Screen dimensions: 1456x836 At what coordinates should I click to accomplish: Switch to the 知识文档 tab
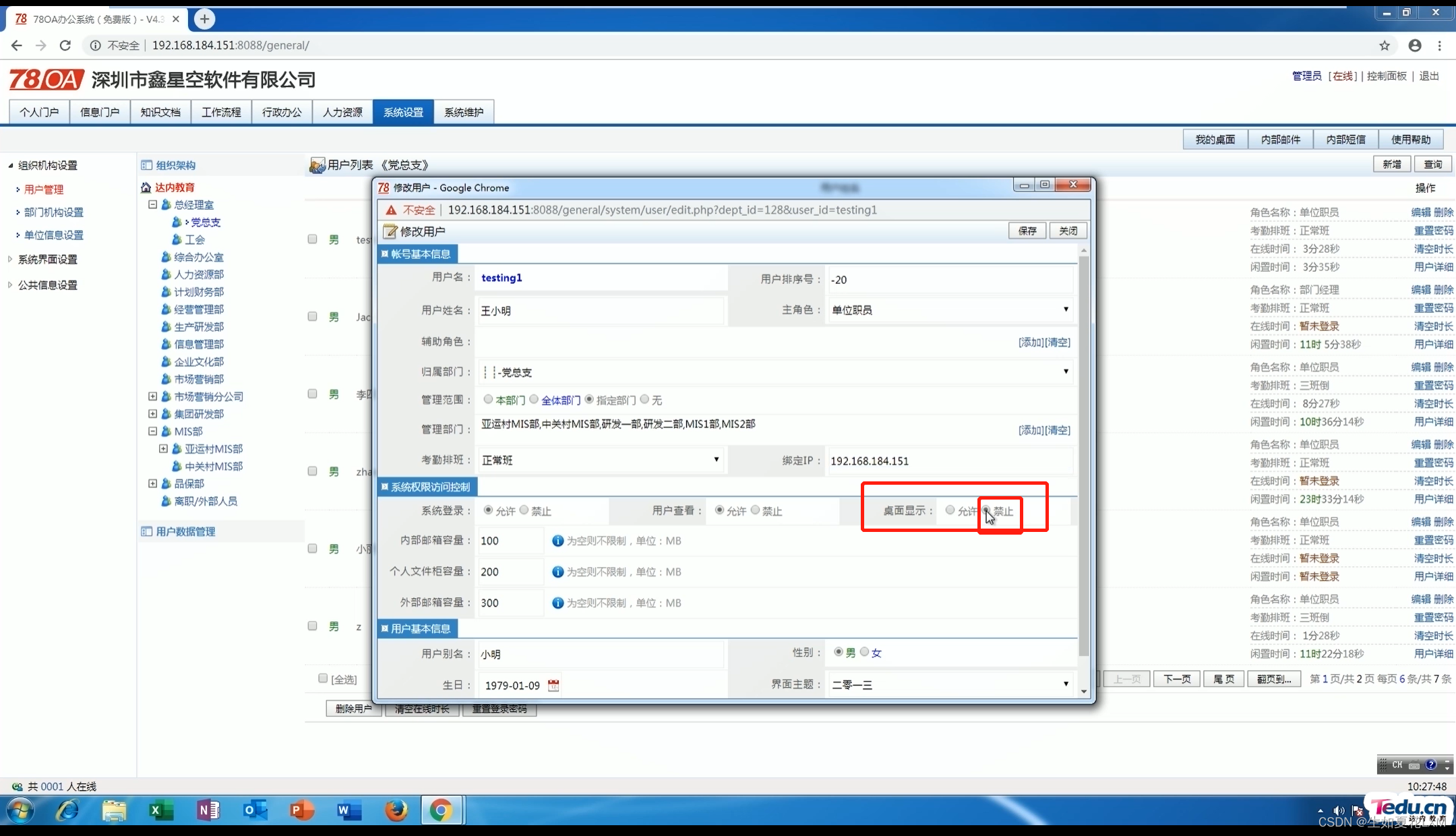(x=160, y=112)
